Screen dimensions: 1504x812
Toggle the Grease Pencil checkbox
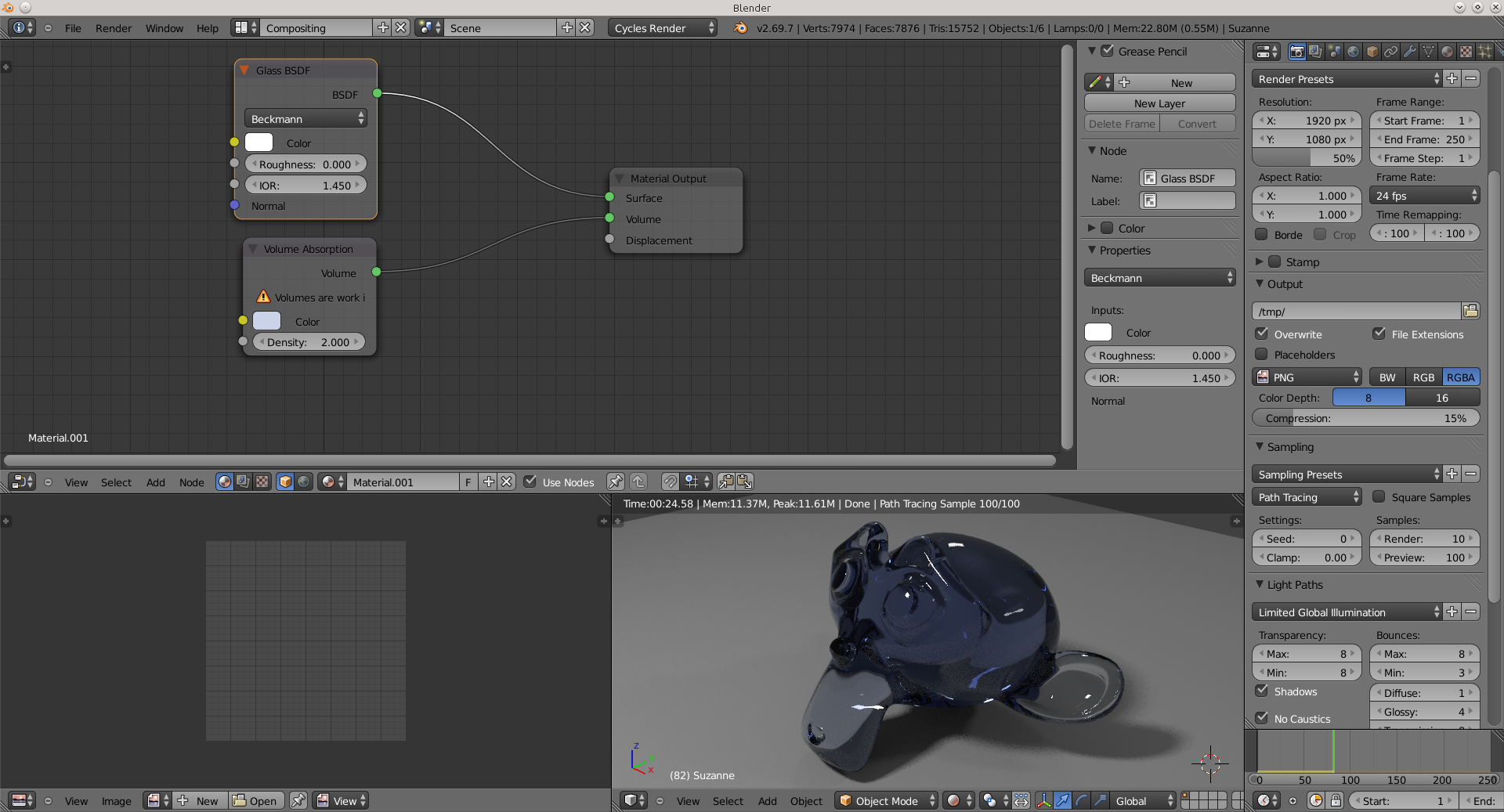tap(1108, 51)
